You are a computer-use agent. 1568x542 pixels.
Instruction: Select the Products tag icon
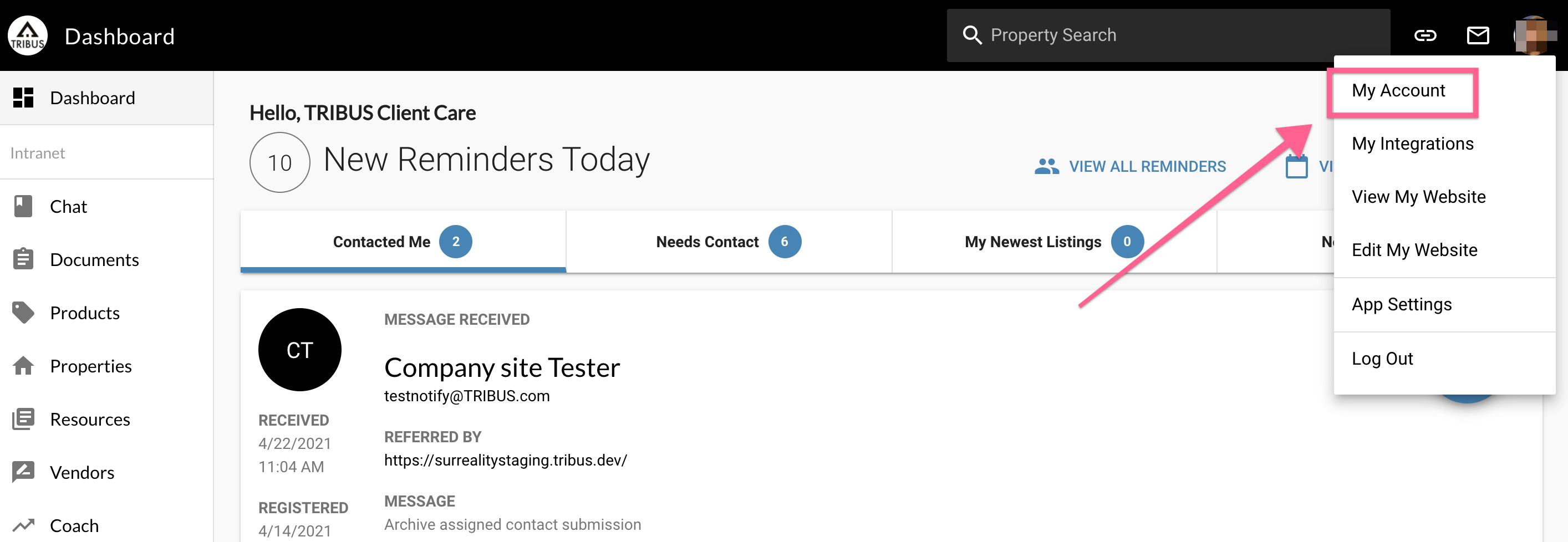click(23, 313)
